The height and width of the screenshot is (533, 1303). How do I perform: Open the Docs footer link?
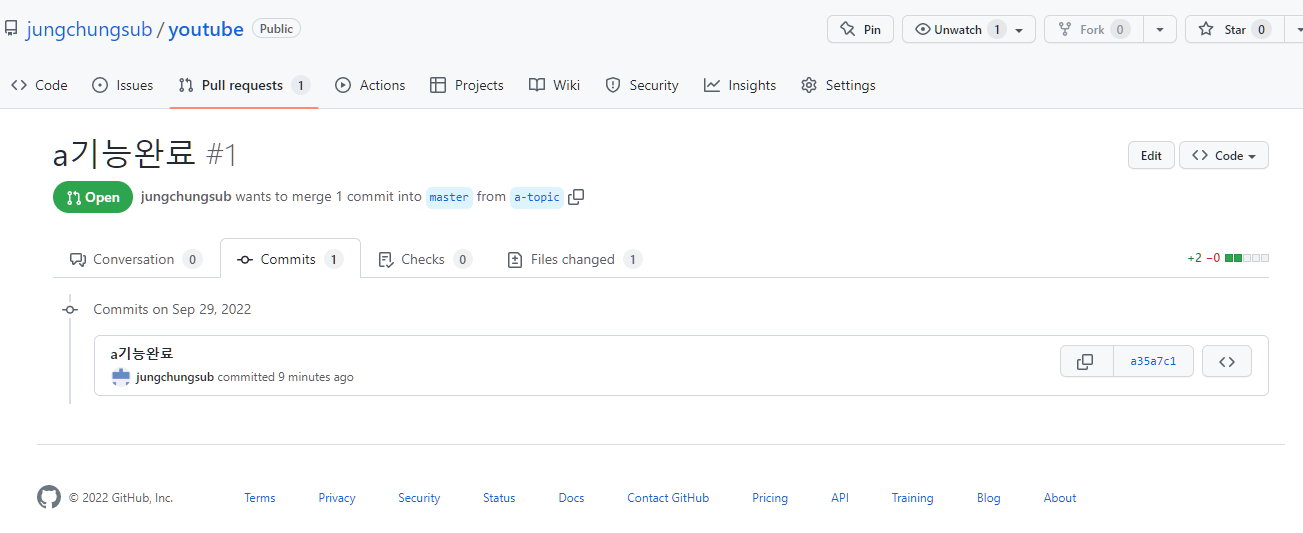coord(571,497)
